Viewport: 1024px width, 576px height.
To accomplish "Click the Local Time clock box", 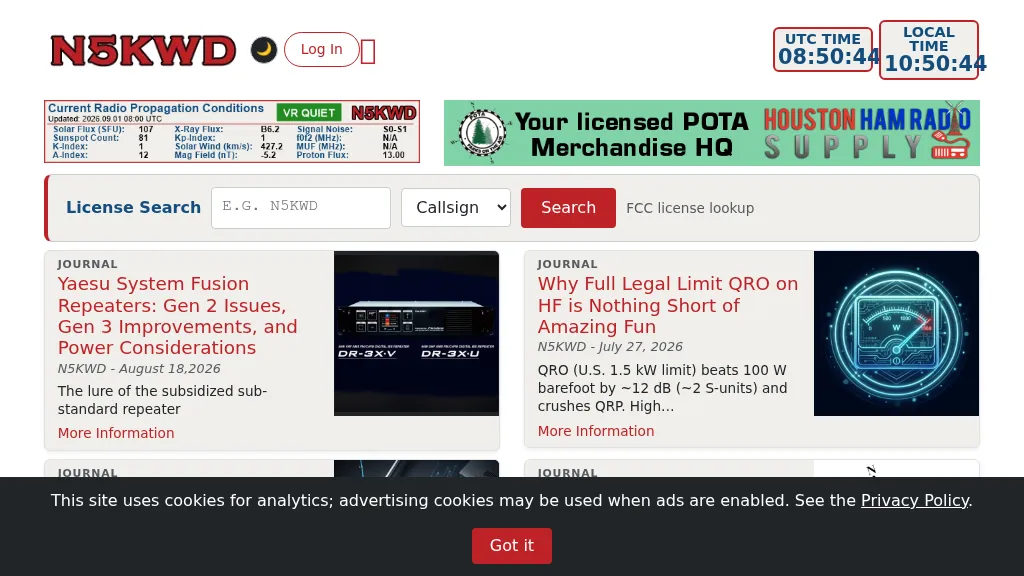I will [929, 50].
